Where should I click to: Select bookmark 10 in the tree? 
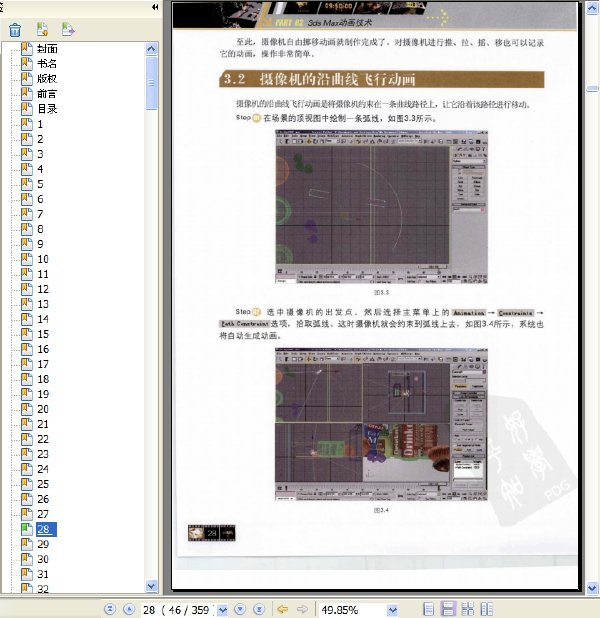tap(43, 259)
